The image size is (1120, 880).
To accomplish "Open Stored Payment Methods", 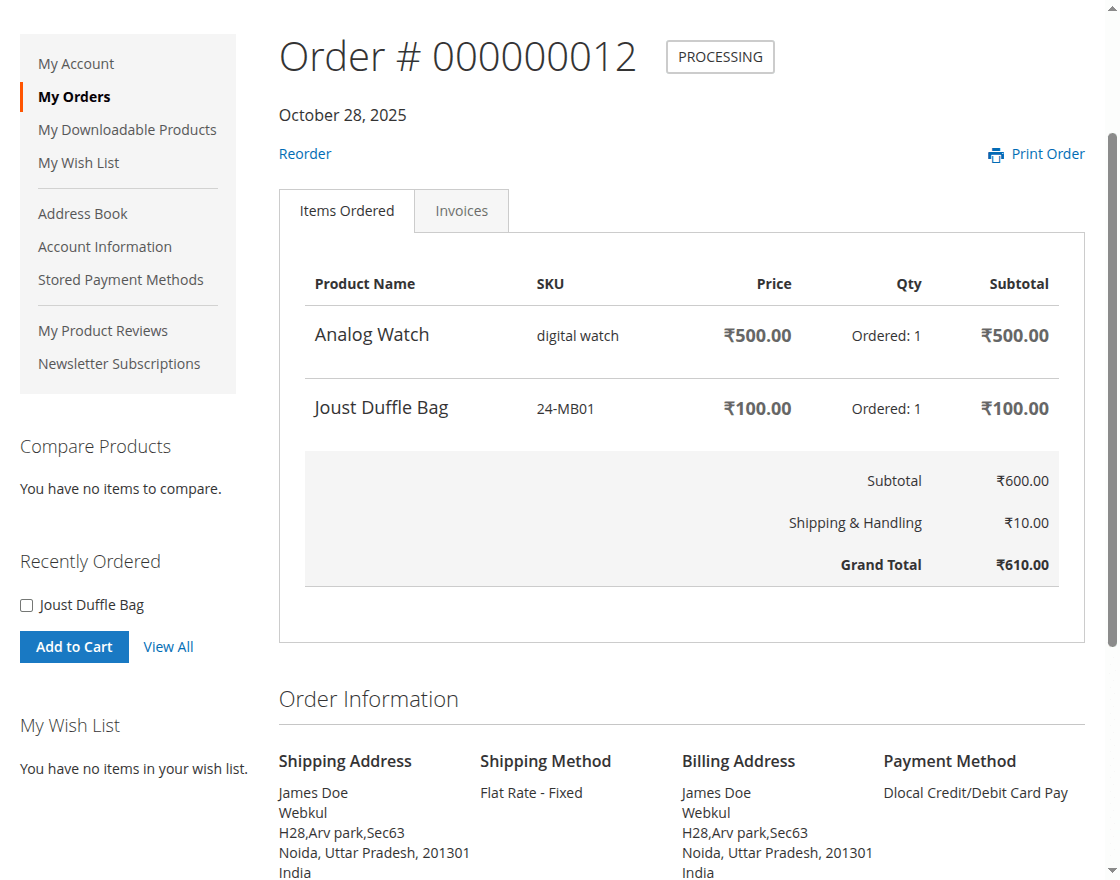I will click(121, 279).
